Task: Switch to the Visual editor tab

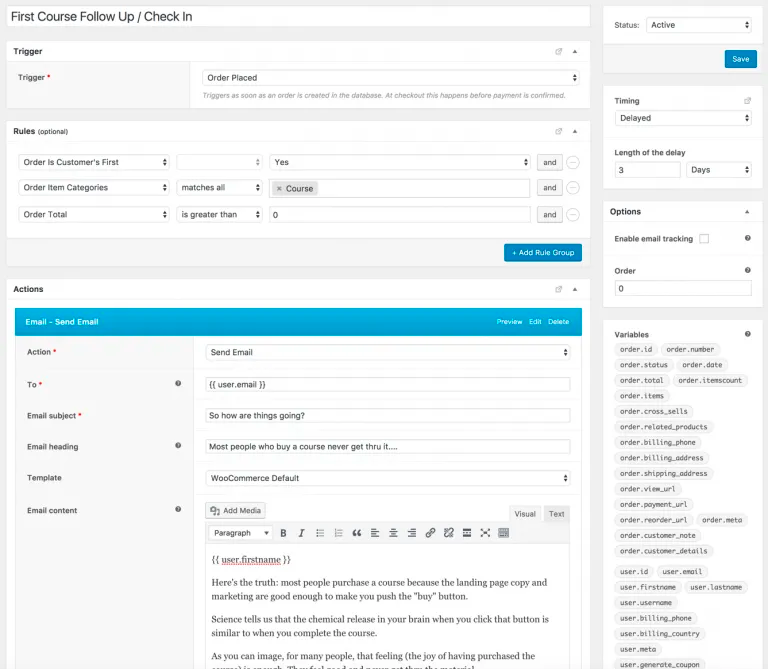Action: 525,514
